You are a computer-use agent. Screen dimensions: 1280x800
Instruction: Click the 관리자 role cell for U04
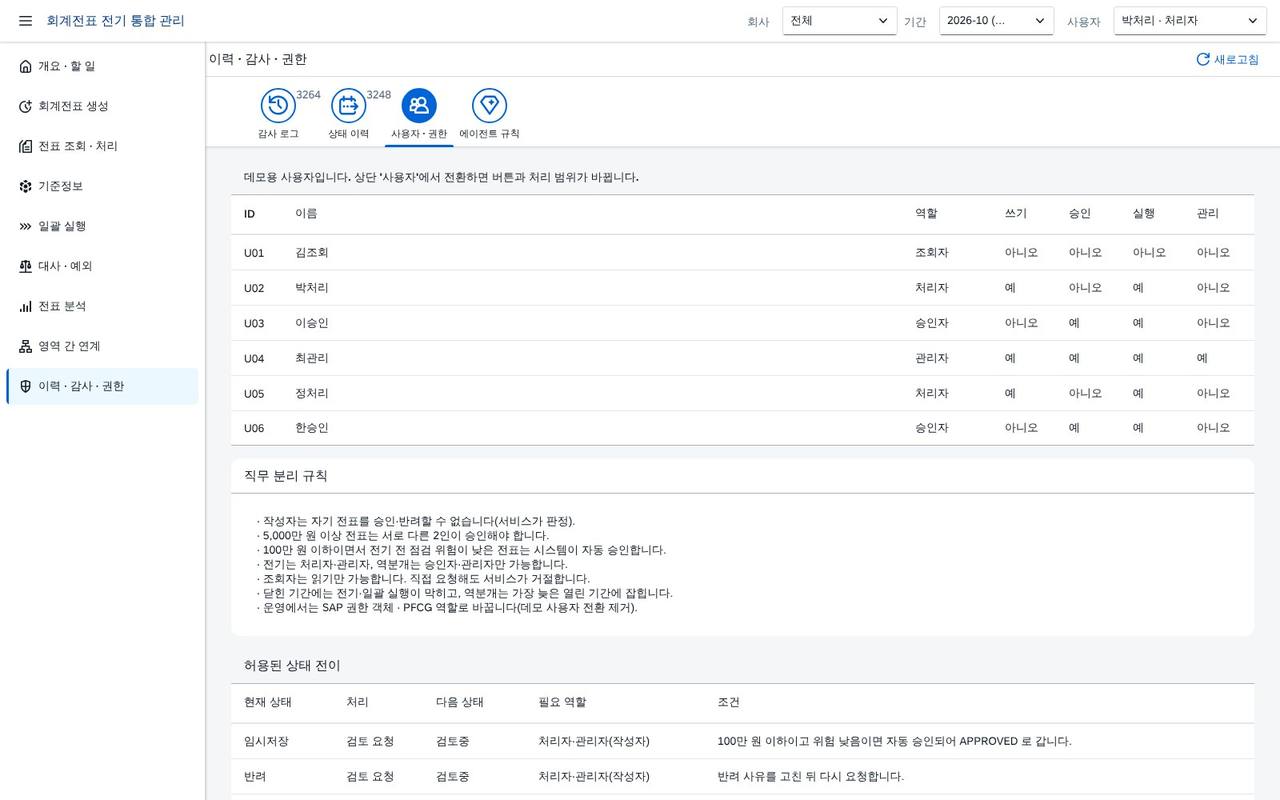tap(932, 358)
